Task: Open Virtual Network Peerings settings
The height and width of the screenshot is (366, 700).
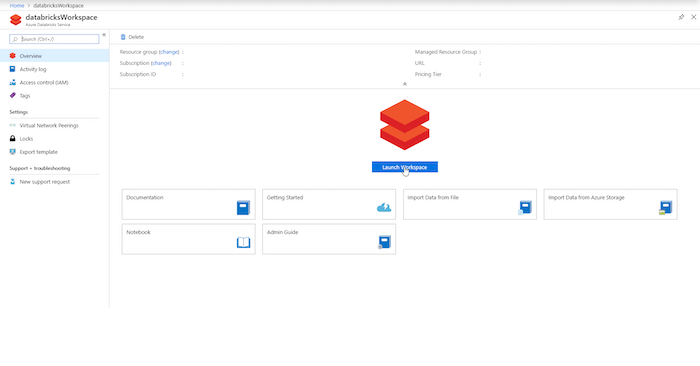Action: coord(49,125)
